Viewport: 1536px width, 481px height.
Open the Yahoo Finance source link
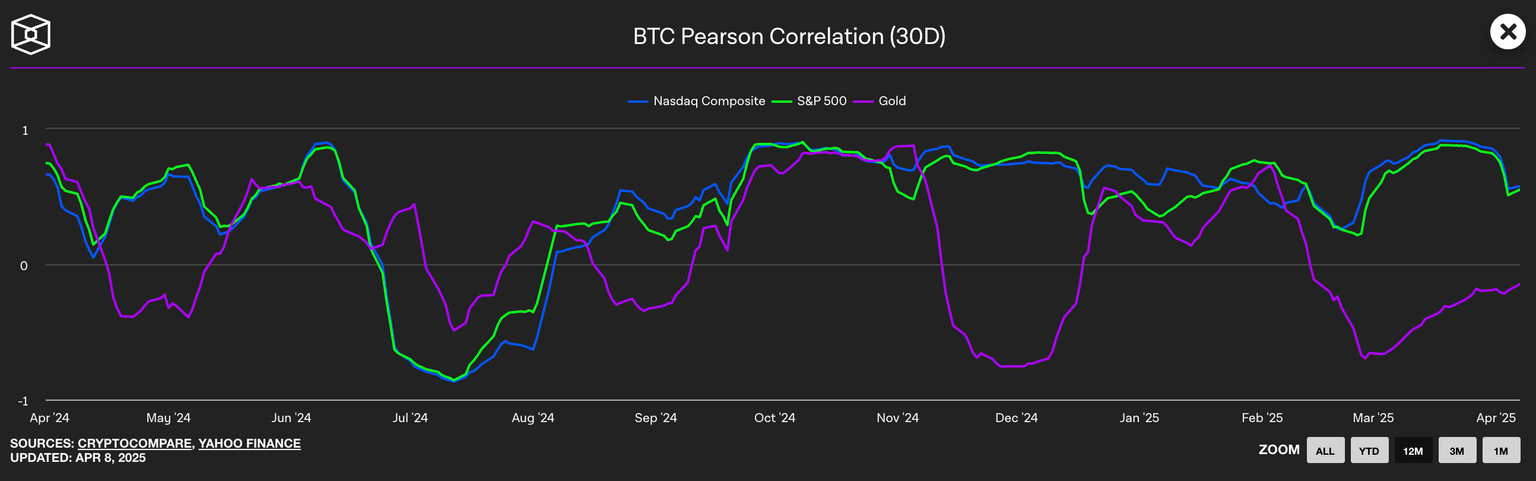(x=249, y=443)
